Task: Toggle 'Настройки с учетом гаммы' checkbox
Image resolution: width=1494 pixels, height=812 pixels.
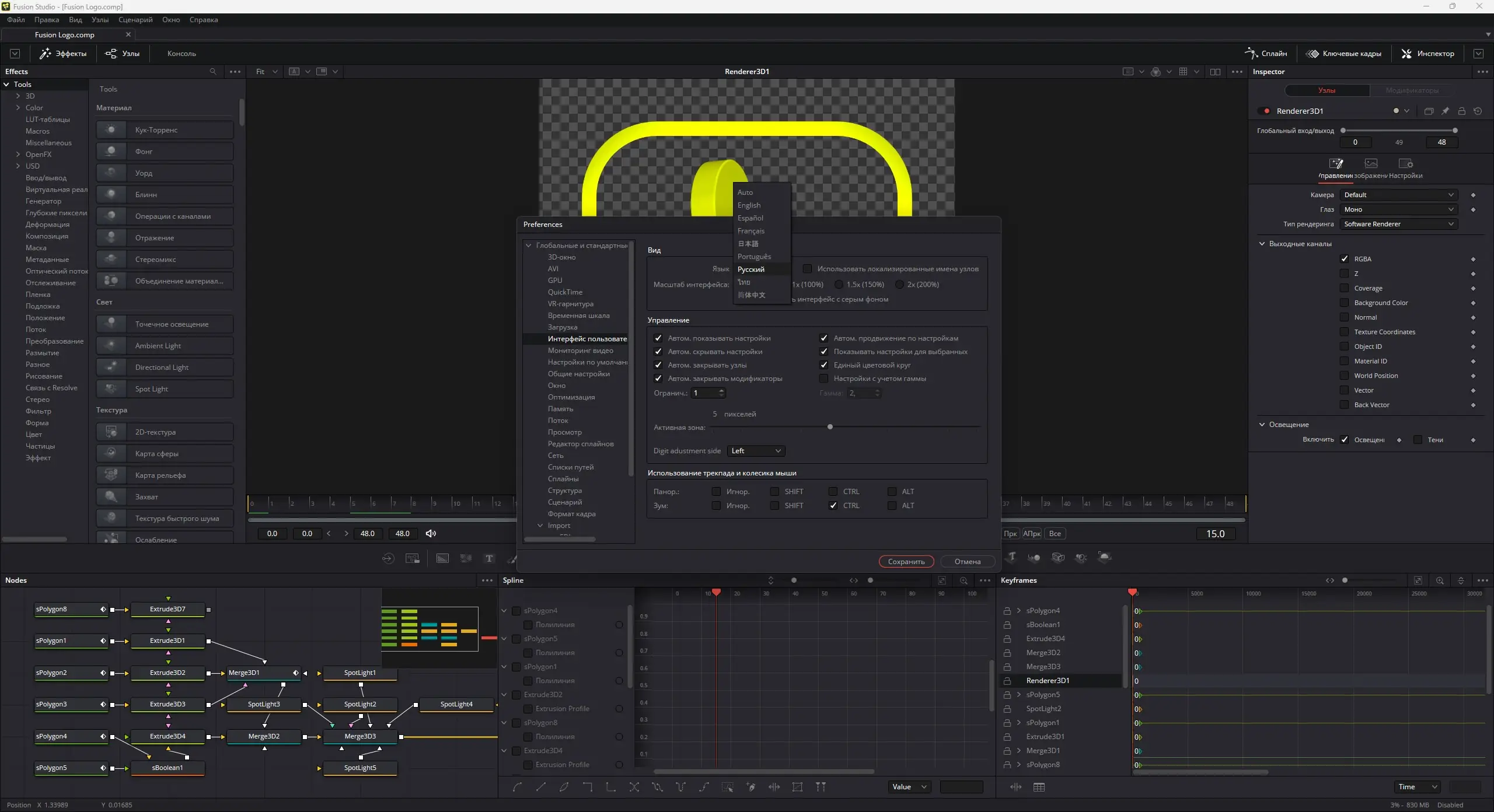Action: [x=823, y=379]
